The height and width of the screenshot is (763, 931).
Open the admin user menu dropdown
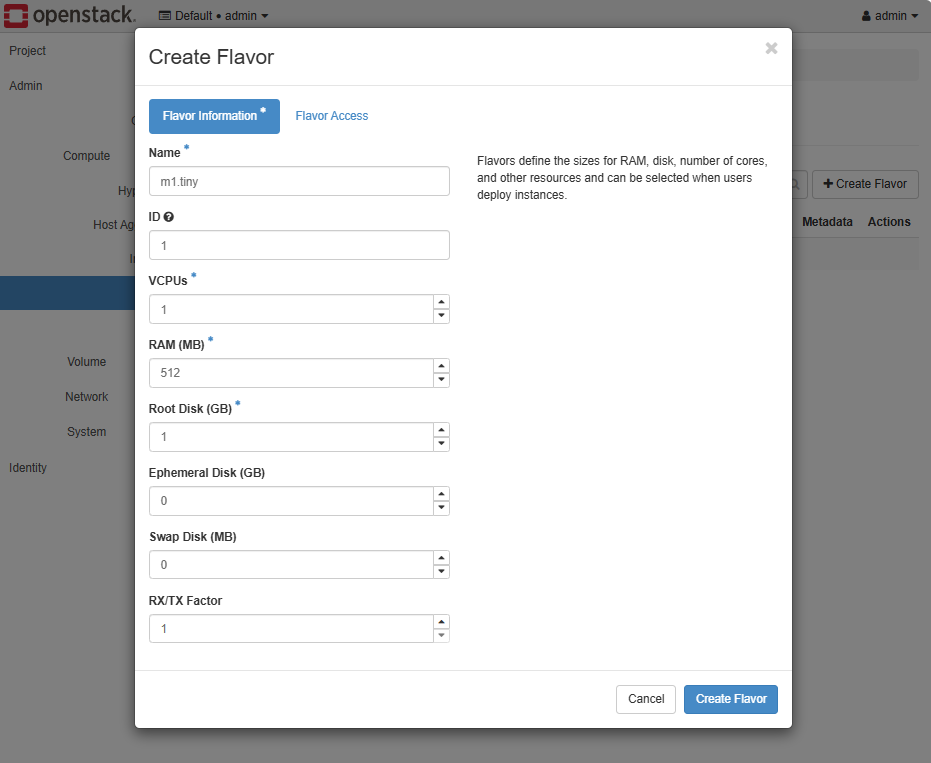889,16
